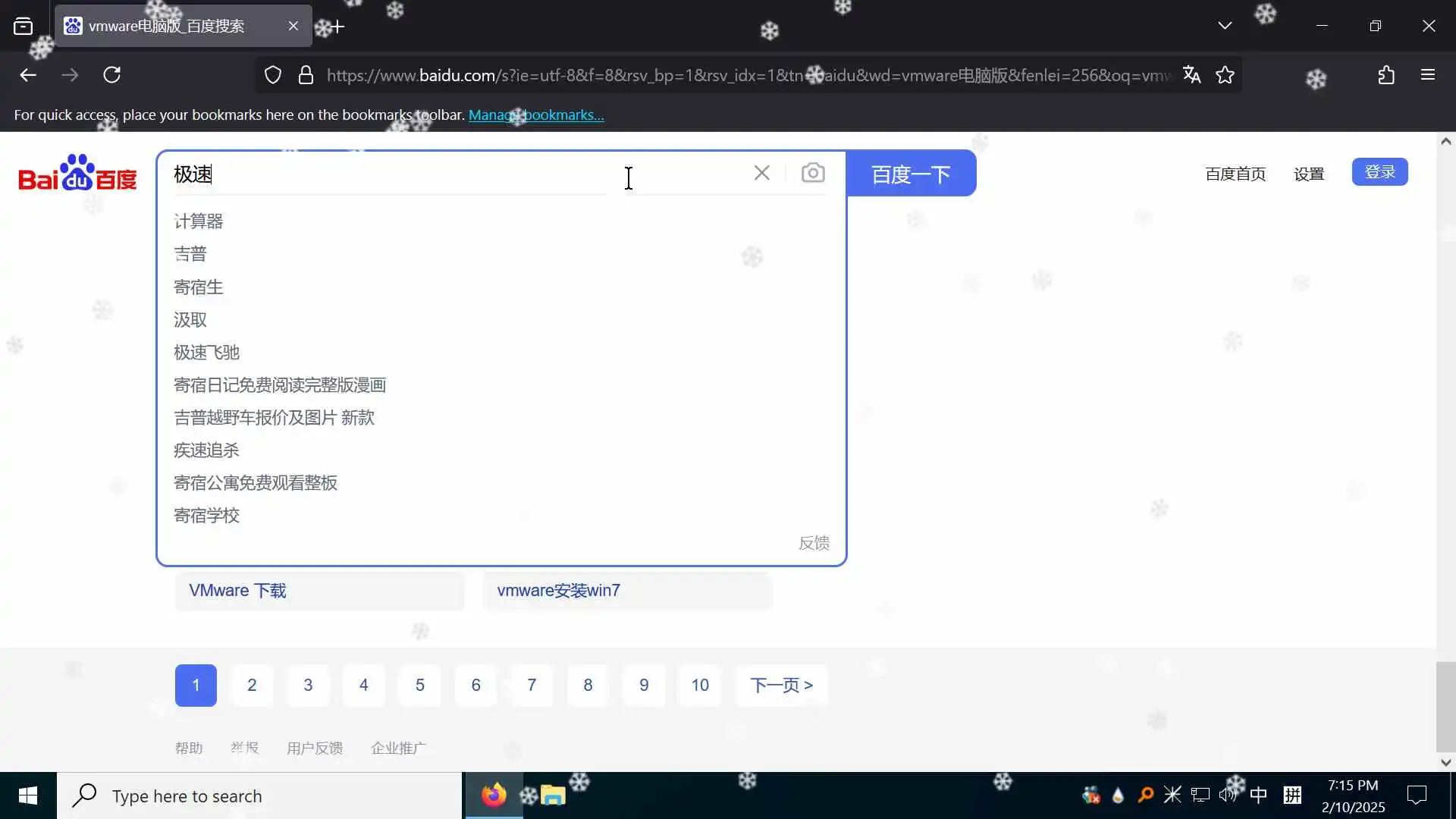Open a new tab with plus button
Viewport: 1456px width, 819px height.
[338, 27]
